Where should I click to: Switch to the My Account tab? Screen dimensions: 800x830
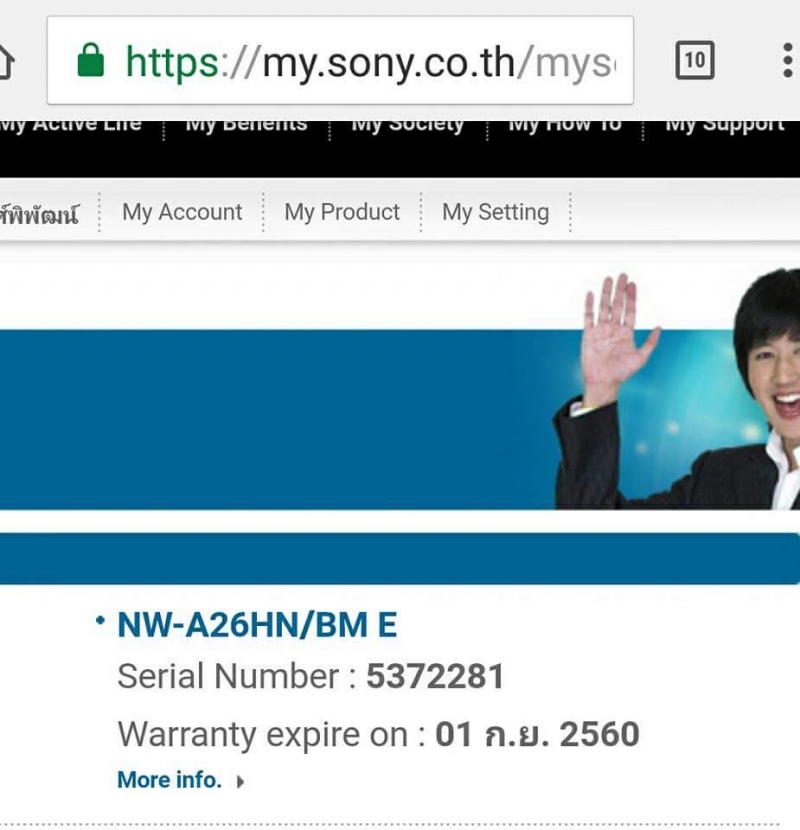click(182, 212)
